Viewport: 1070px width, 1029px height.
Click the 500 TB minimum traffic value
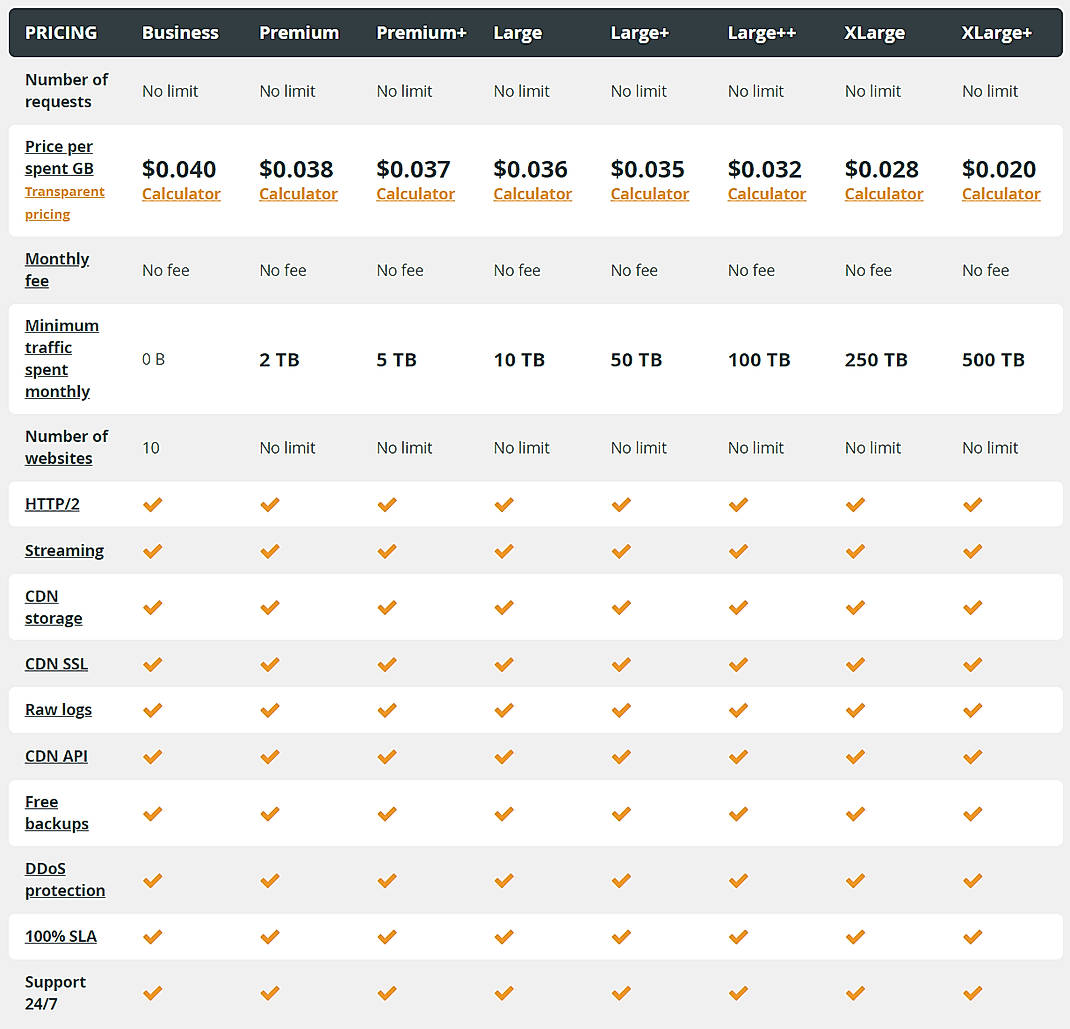coord(994,360)
